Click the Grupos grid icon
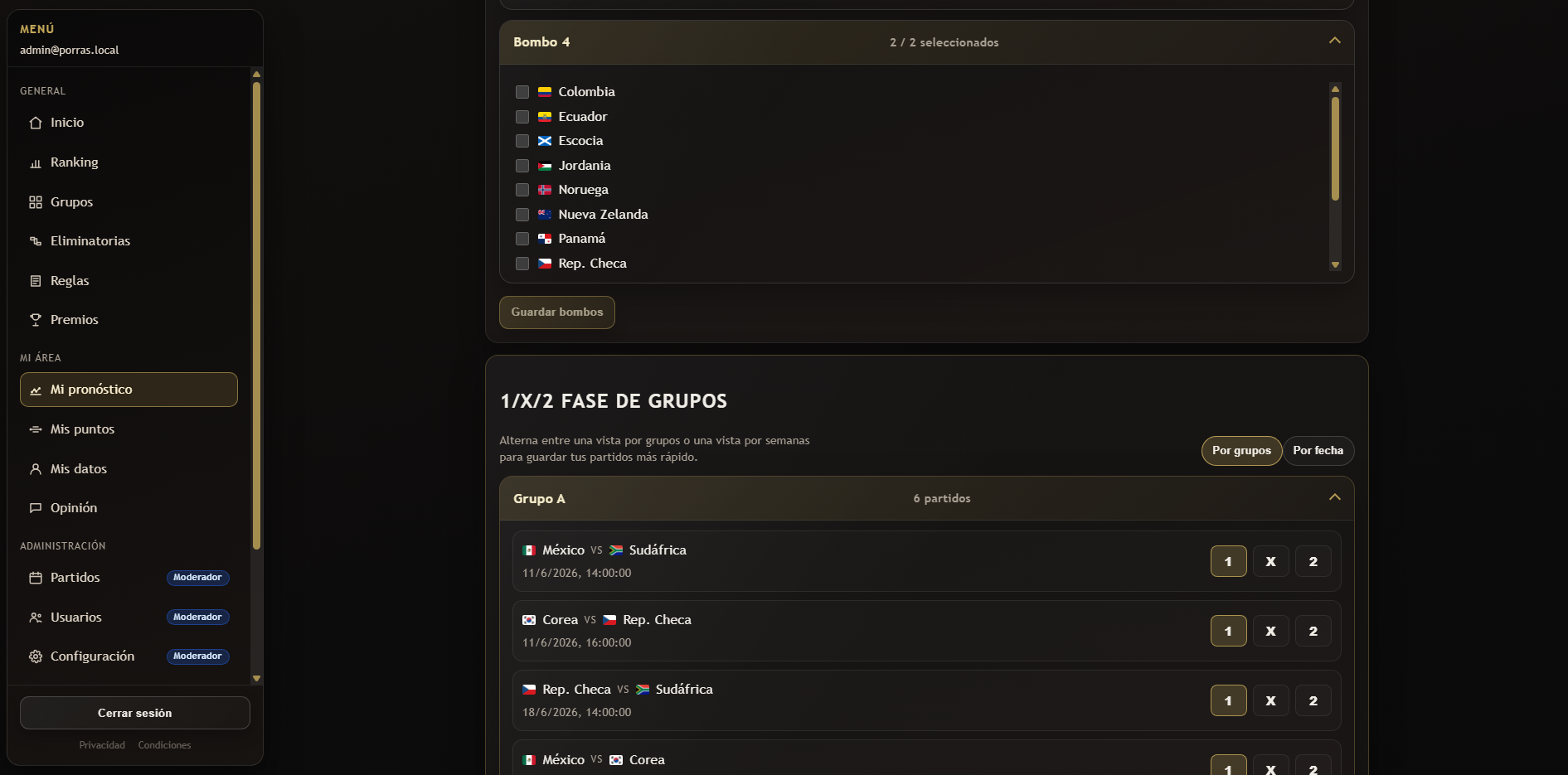Screen dimensions: 1568x775 (35, 201)
